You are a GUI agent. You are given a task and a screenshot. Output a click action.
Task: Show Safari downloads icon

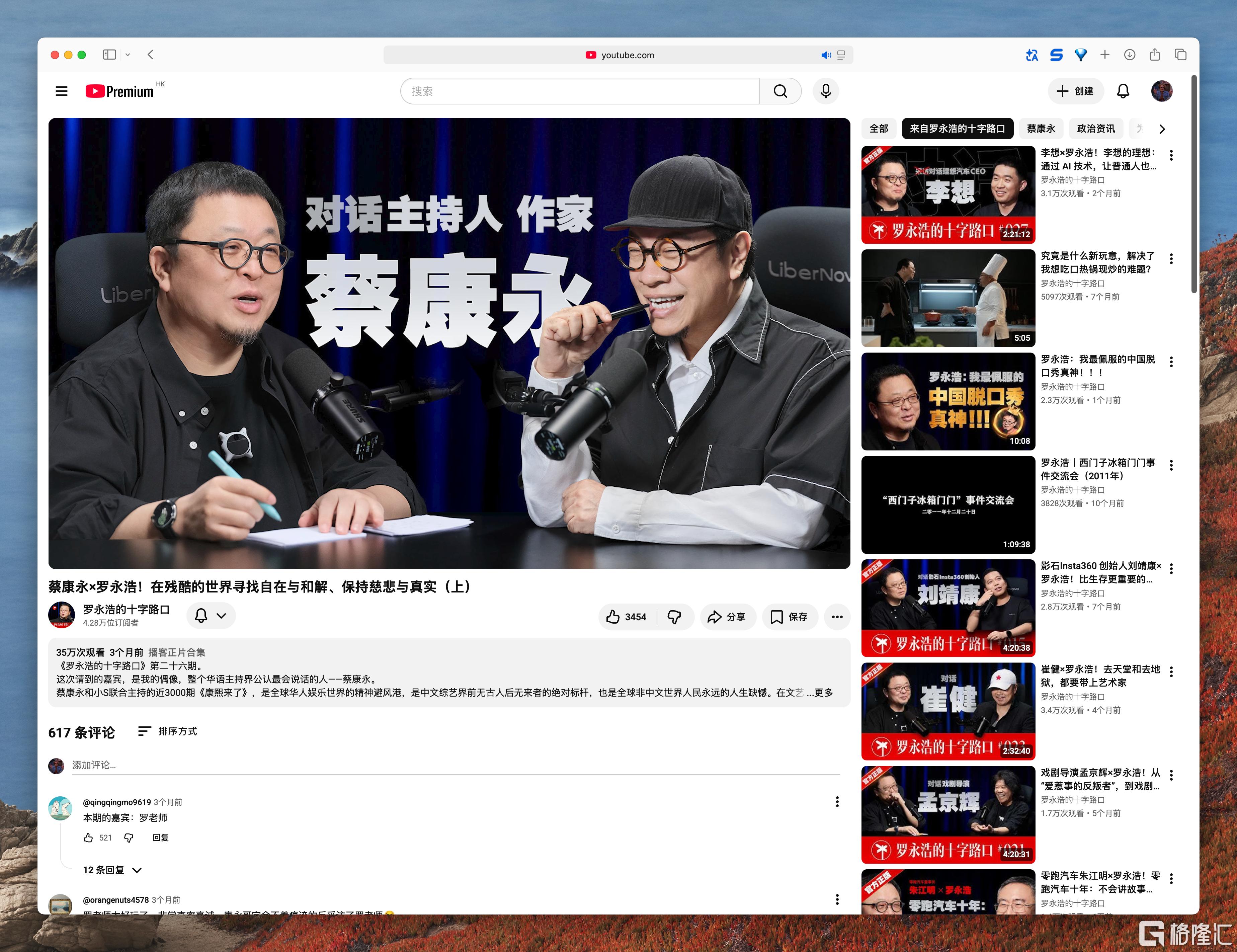(1129, 55)
